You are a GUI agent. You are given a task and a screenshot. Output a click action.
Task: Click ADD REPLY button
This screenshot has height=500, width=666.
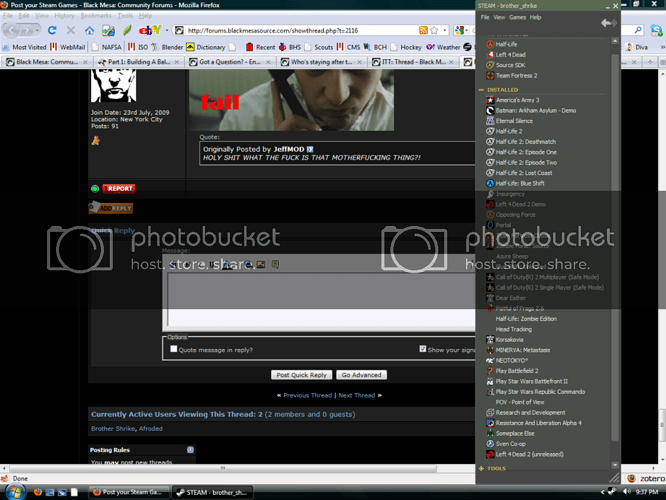pyautogui.click(x=111, y=207)
